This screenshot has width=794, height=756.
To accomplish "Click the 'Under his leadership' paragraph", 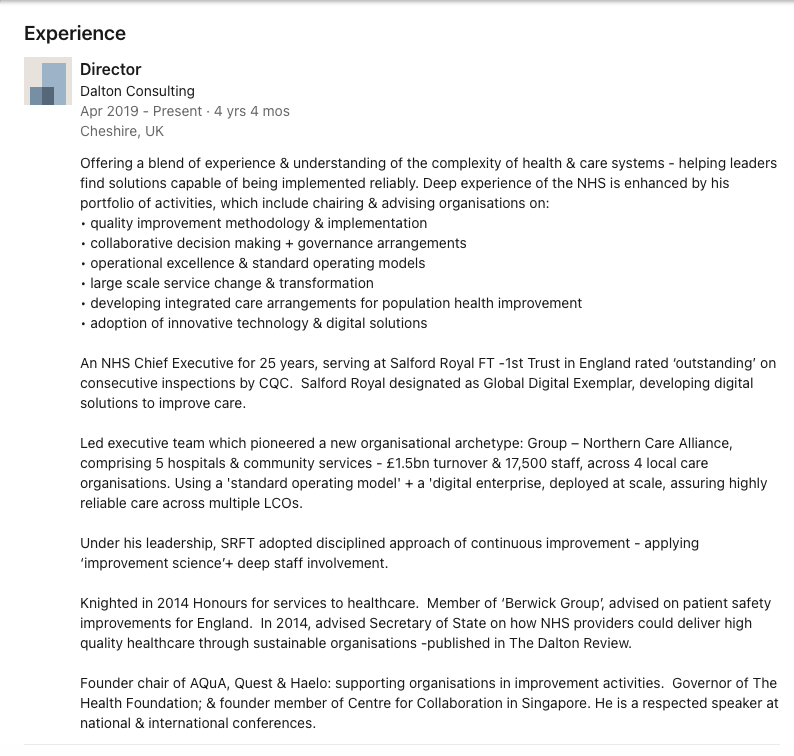I will 389,553.
